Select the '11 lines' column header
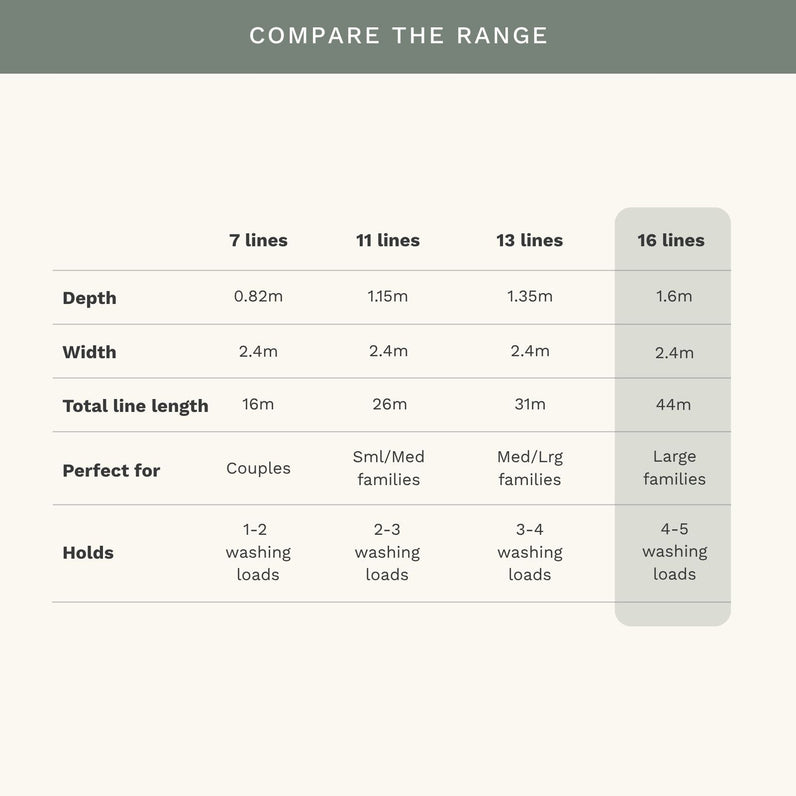The height and width of the screenshot is (796, 796). 388,240
